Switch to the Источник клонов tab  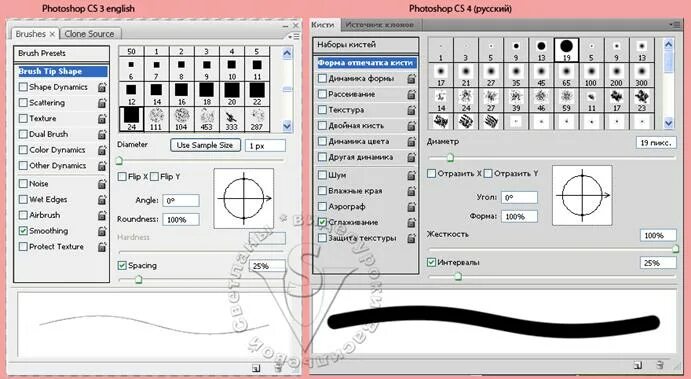[379, 25]
